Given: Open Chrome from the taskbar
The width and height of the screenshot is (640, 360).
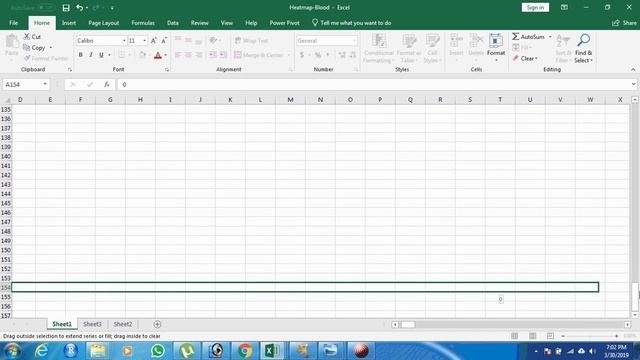Looking at the screenshot, I should pyautogui.click(x=245, y=351).
